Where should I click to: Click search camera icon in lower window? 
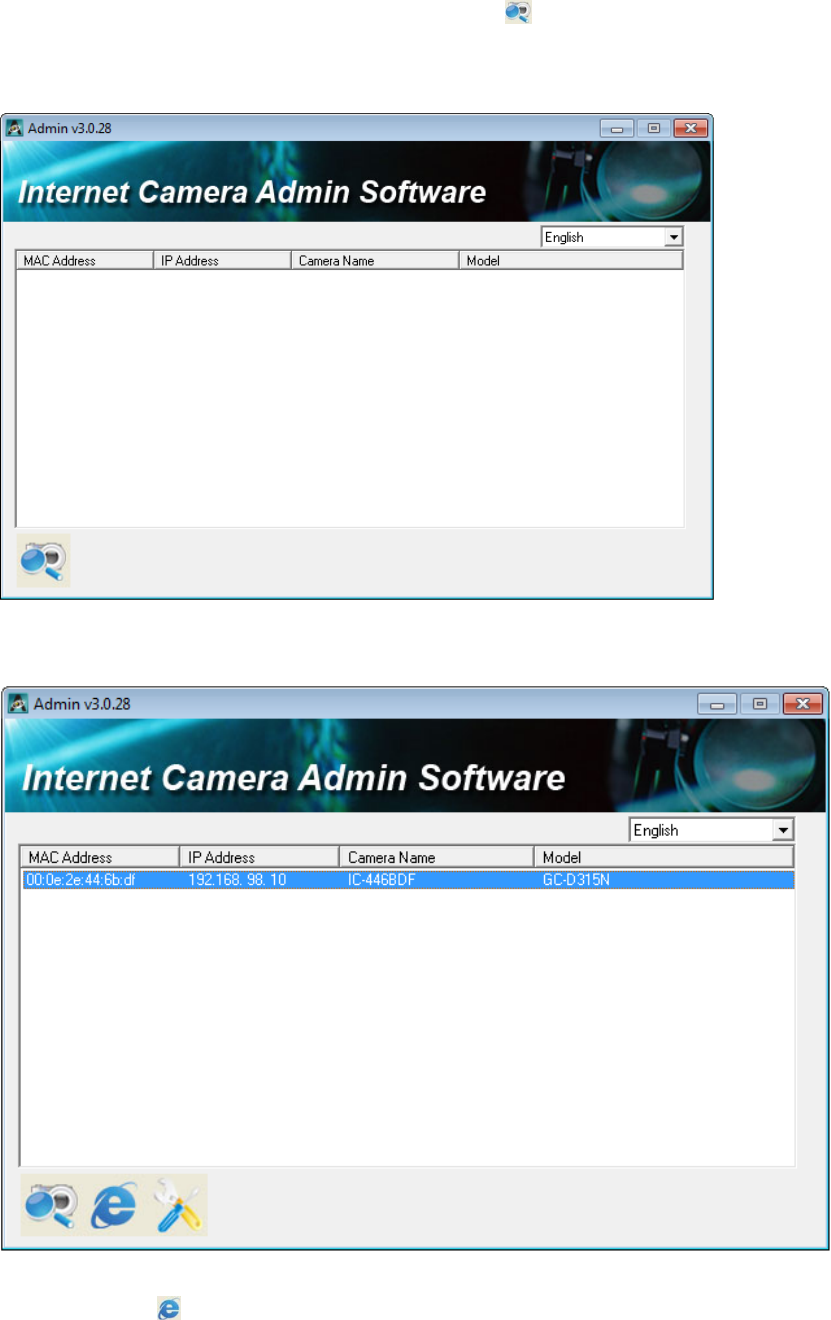[x=52, y=1205]
